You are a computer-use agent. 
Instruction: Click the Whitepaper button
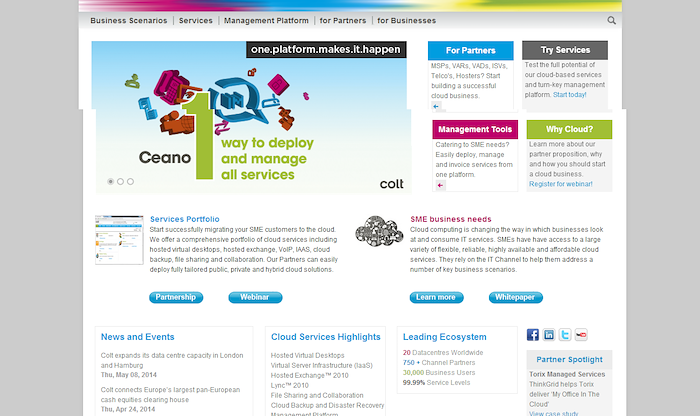click(x=515, y=297)
